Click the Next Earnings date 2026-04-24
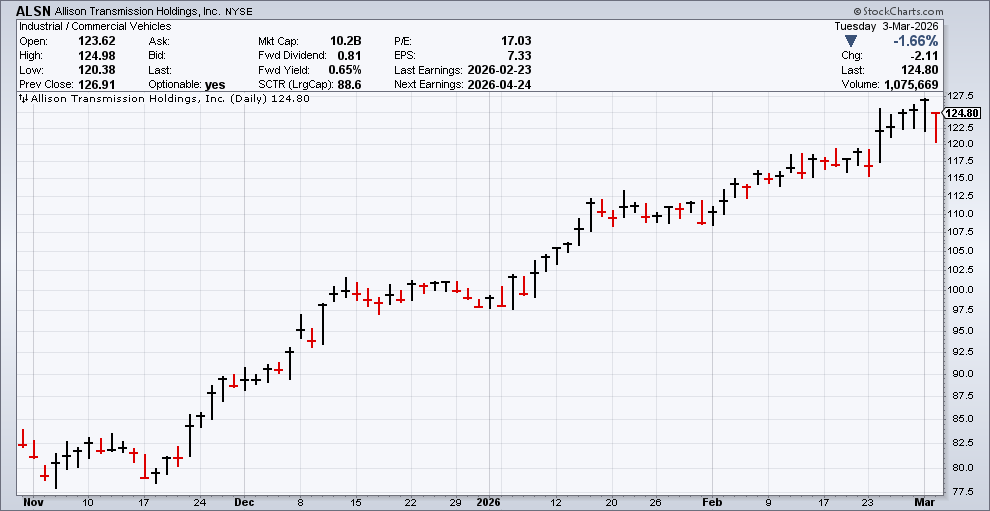Viewport: 990px width, 511px height. click(502, 85)
